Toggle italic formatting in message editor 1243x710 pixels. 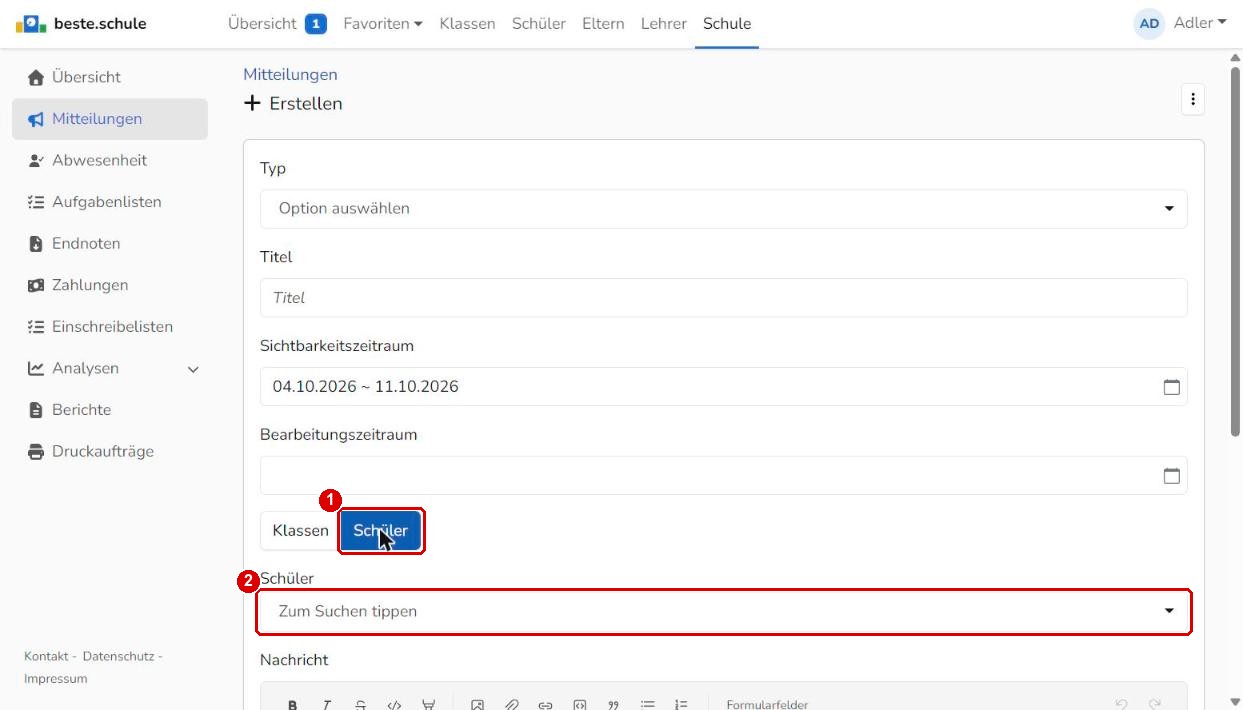pos(326,705)
